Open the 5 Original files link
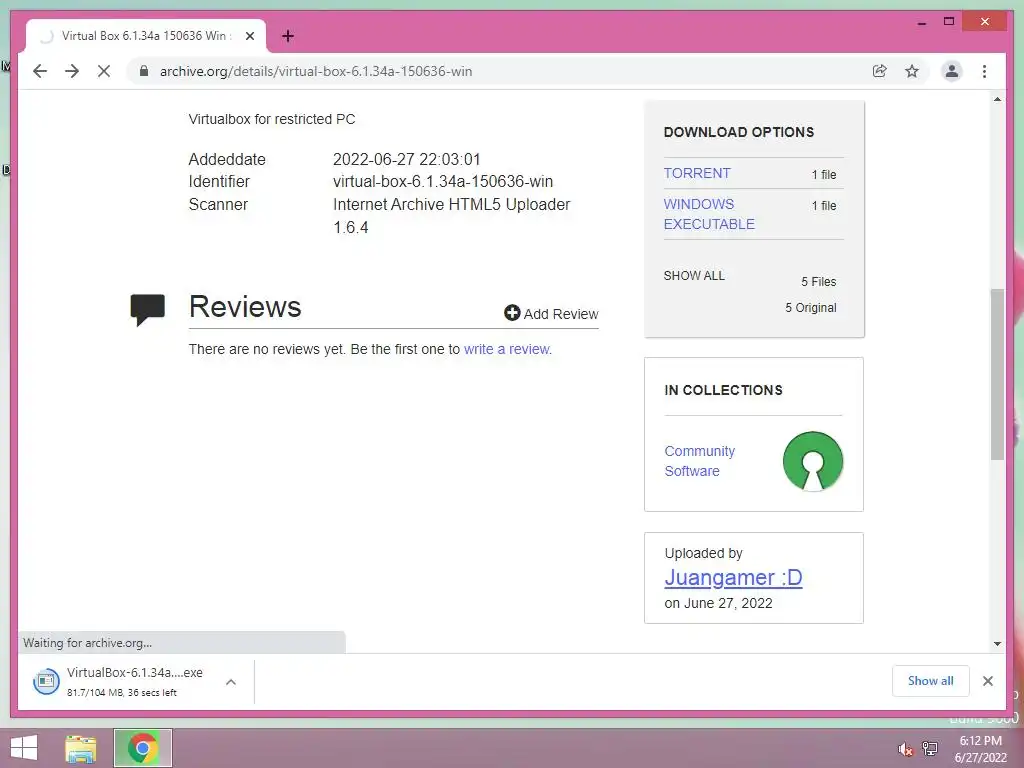 tap(810, 308)
